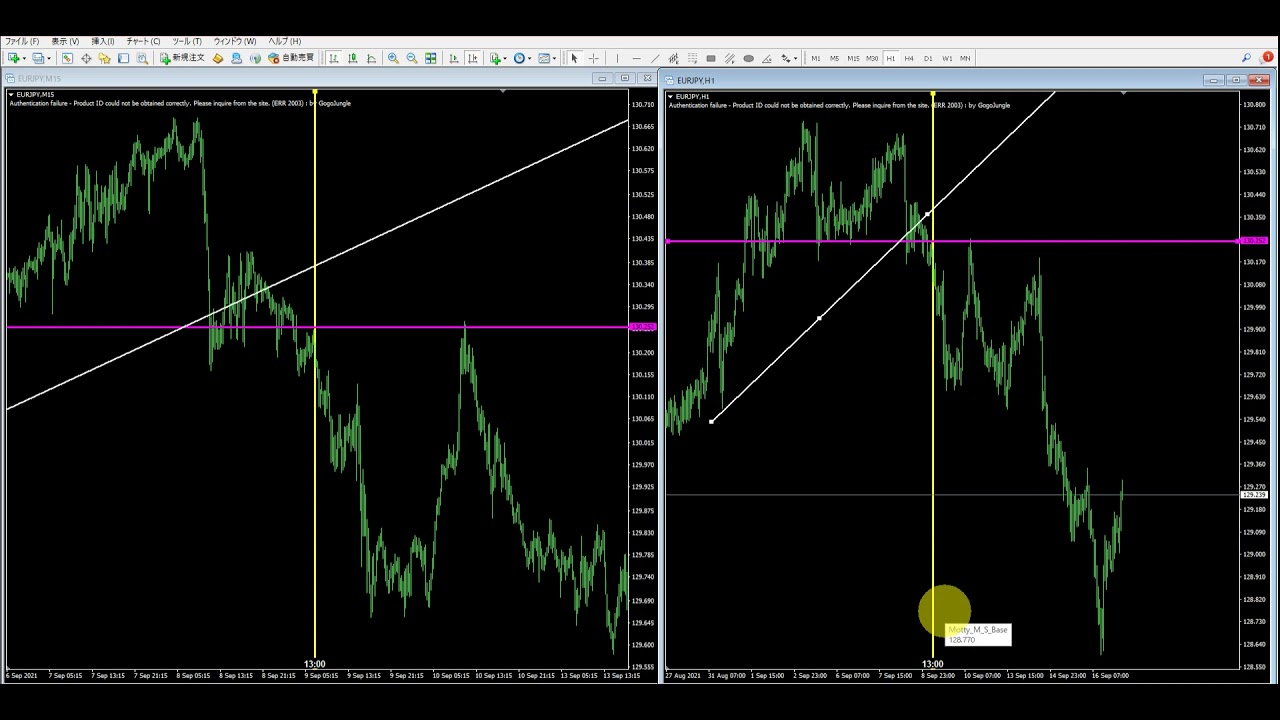The image size is (1280, 720).
Task: Open the ツール (T) menu
Action: (187, 41)
